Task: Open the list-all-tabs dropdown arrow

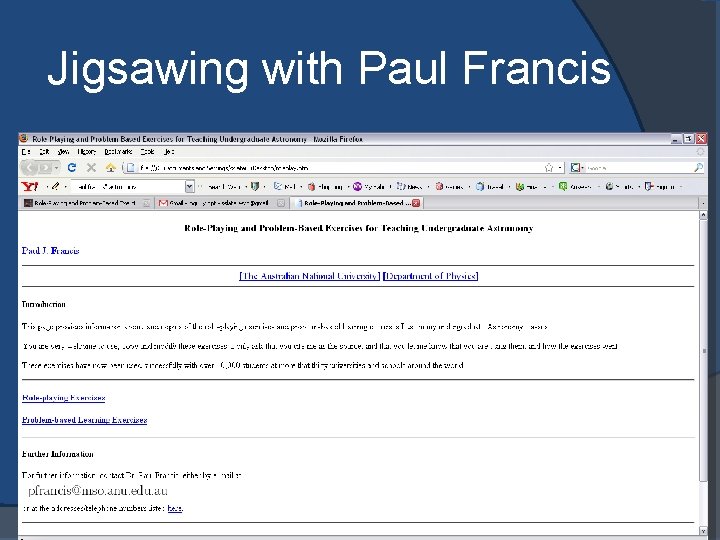Action: pos(703,203)
